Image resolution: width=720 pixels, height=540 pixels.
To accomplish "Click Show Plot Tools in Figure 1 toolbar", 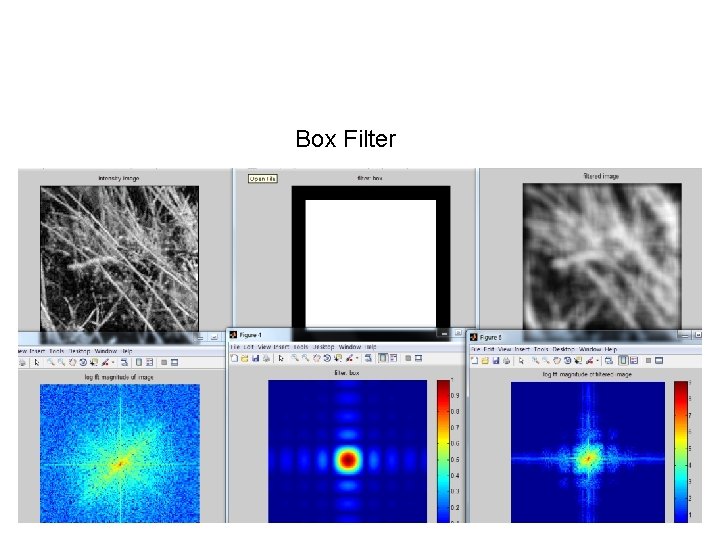I will click(x=418, y=358).
